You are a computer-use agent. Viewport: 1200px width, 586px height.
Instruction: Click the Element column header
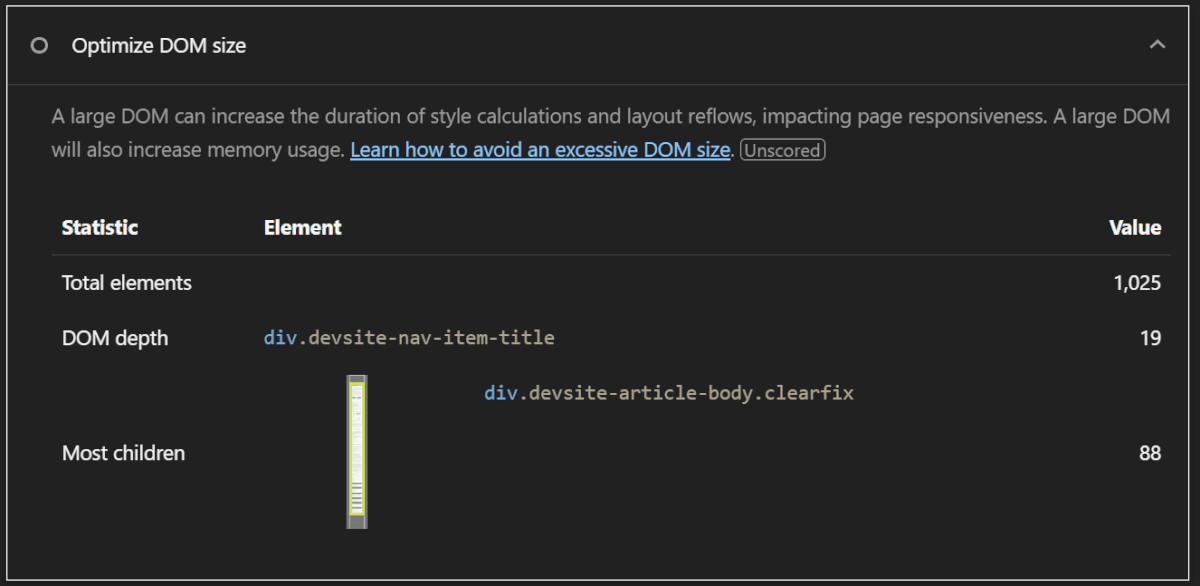point(303,227)
